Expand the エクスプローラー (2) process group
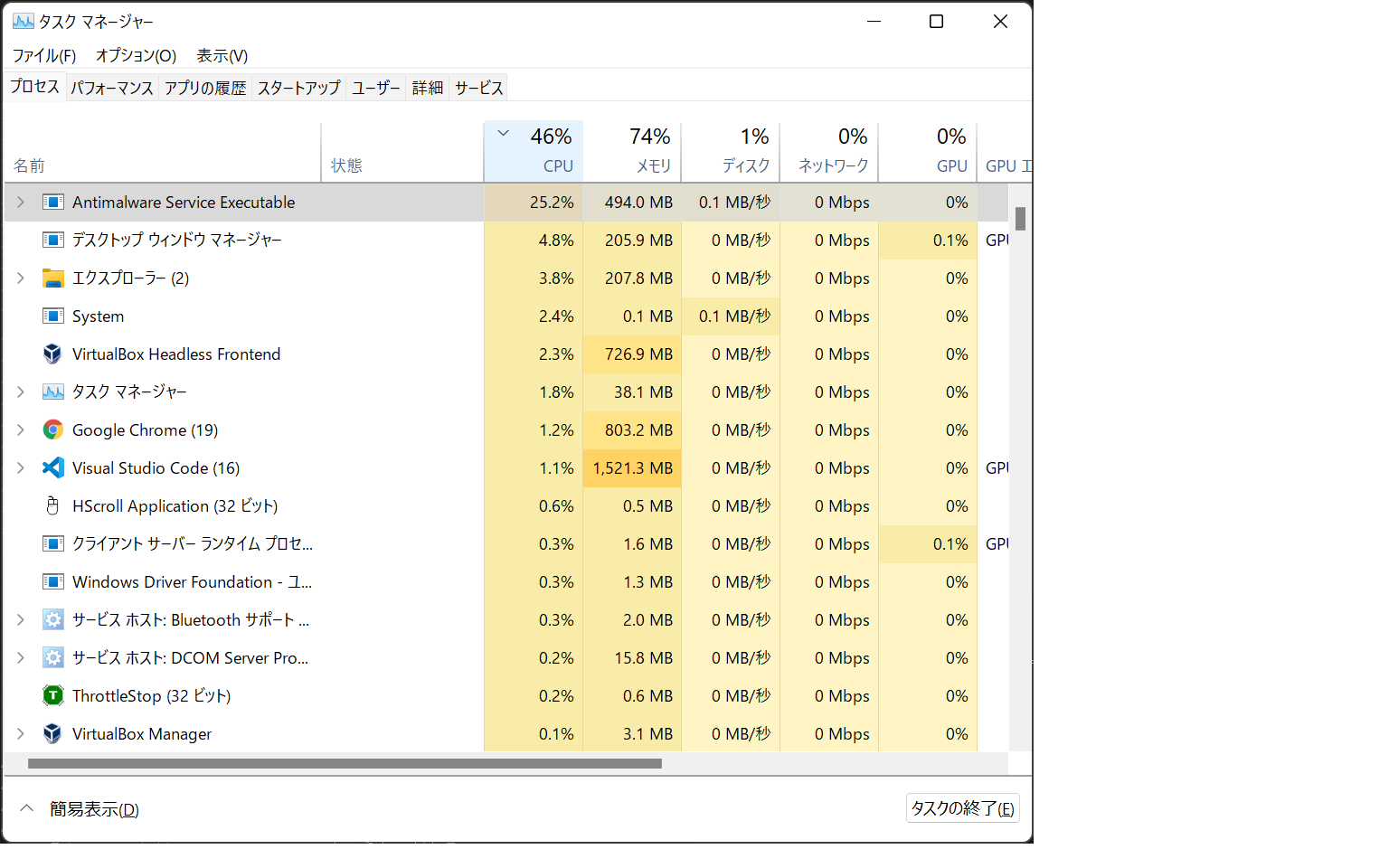This screenshot has width=1389, height=868. pos(21,278)
